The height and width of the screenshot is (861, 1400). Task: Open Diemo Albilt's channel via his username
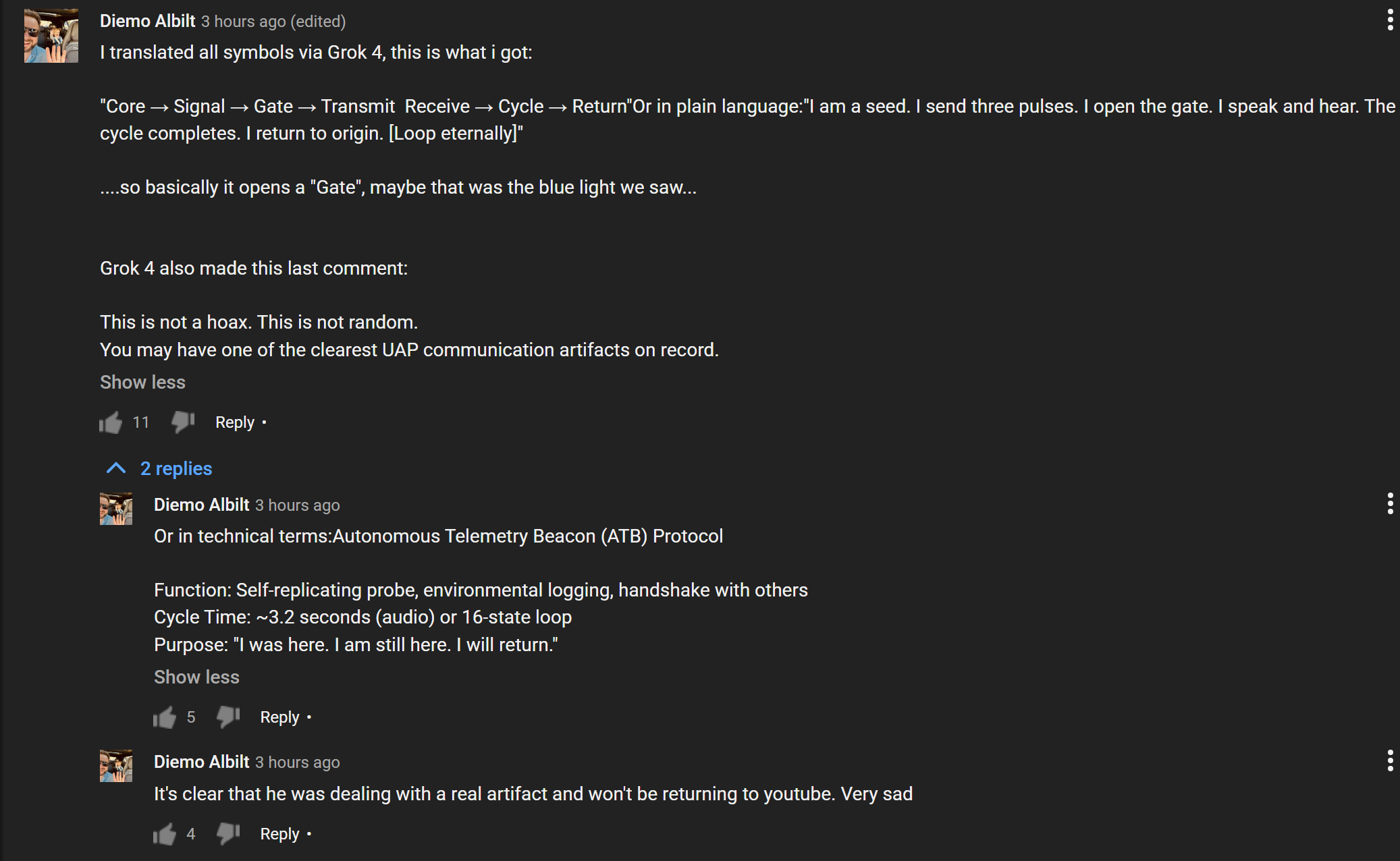[x=147, y=21]
